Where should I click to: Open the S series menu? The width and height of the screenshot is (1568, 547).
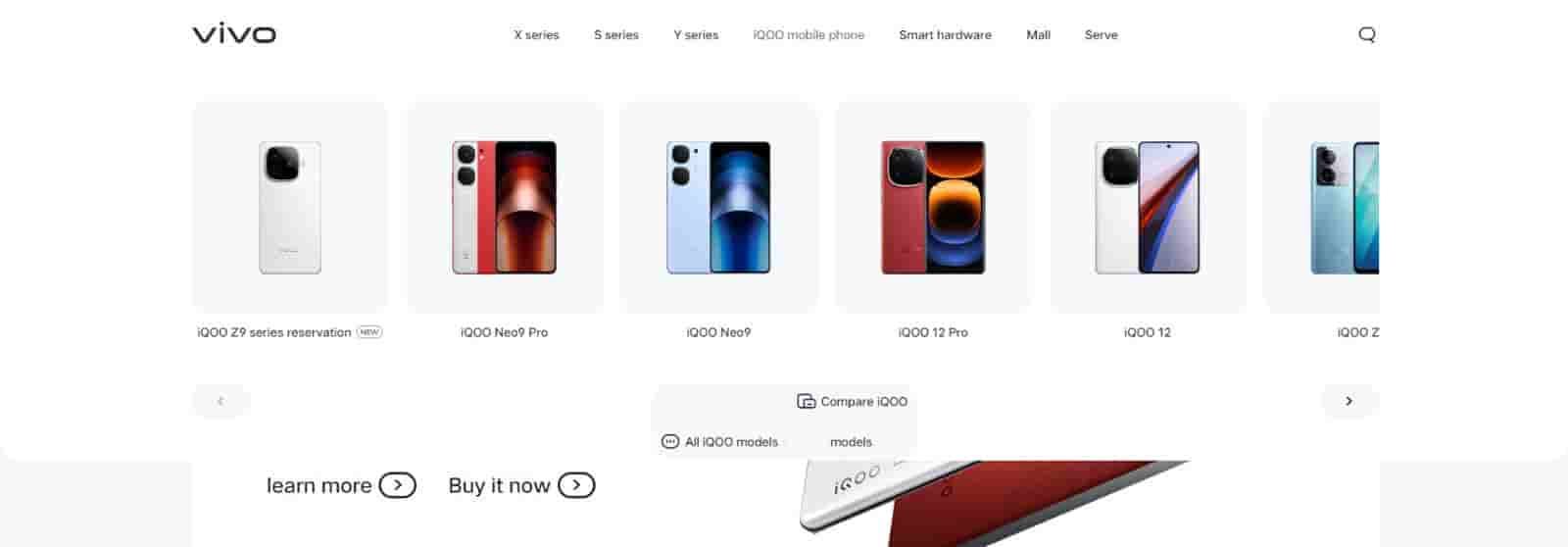(x=616, y=34)
